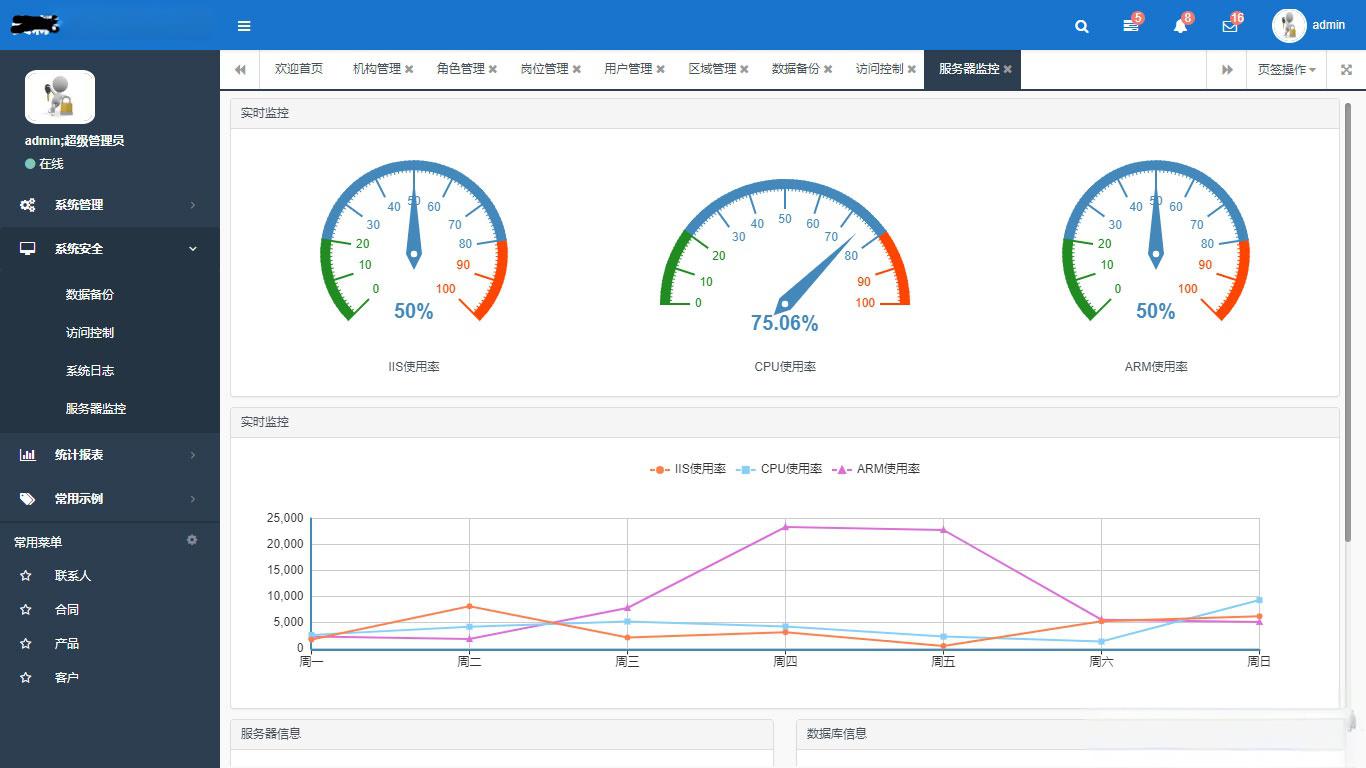
Task: Open 系统日志 in sidebar submenu
Action: click(x=90, y=371)
